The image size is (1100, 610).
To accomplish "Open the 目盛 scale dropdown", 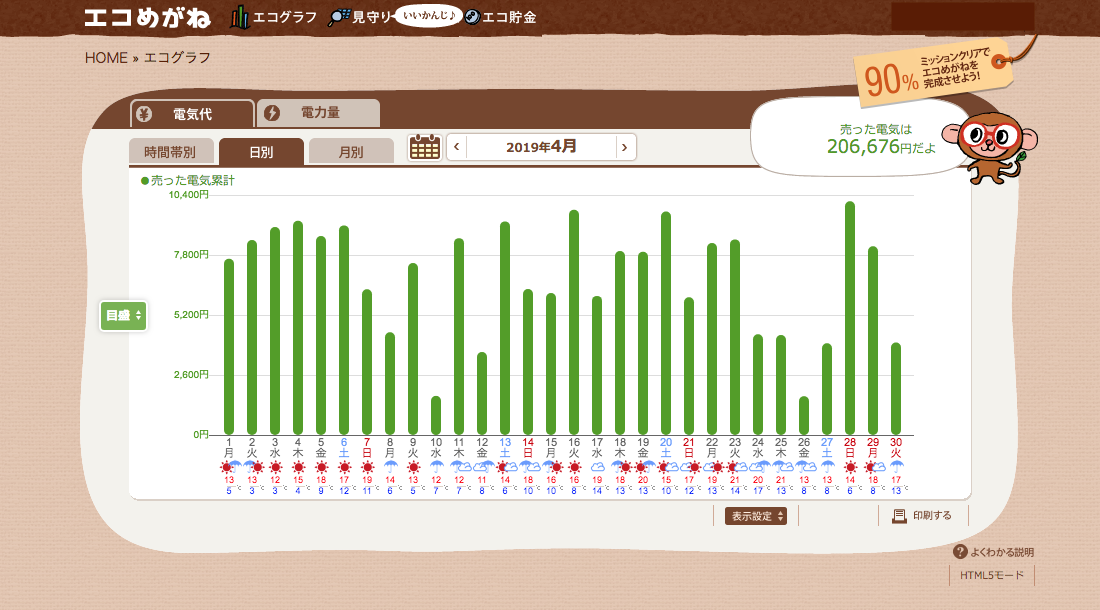I will [123, 316].
